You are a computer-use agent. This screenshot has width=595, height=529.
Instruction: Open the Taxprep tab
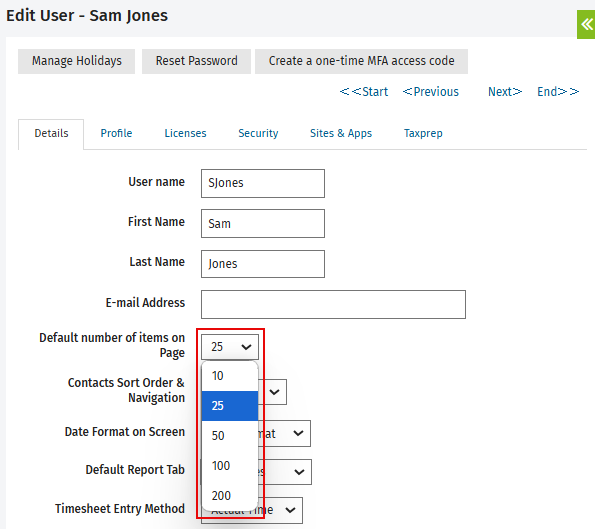tap(423, 134)
